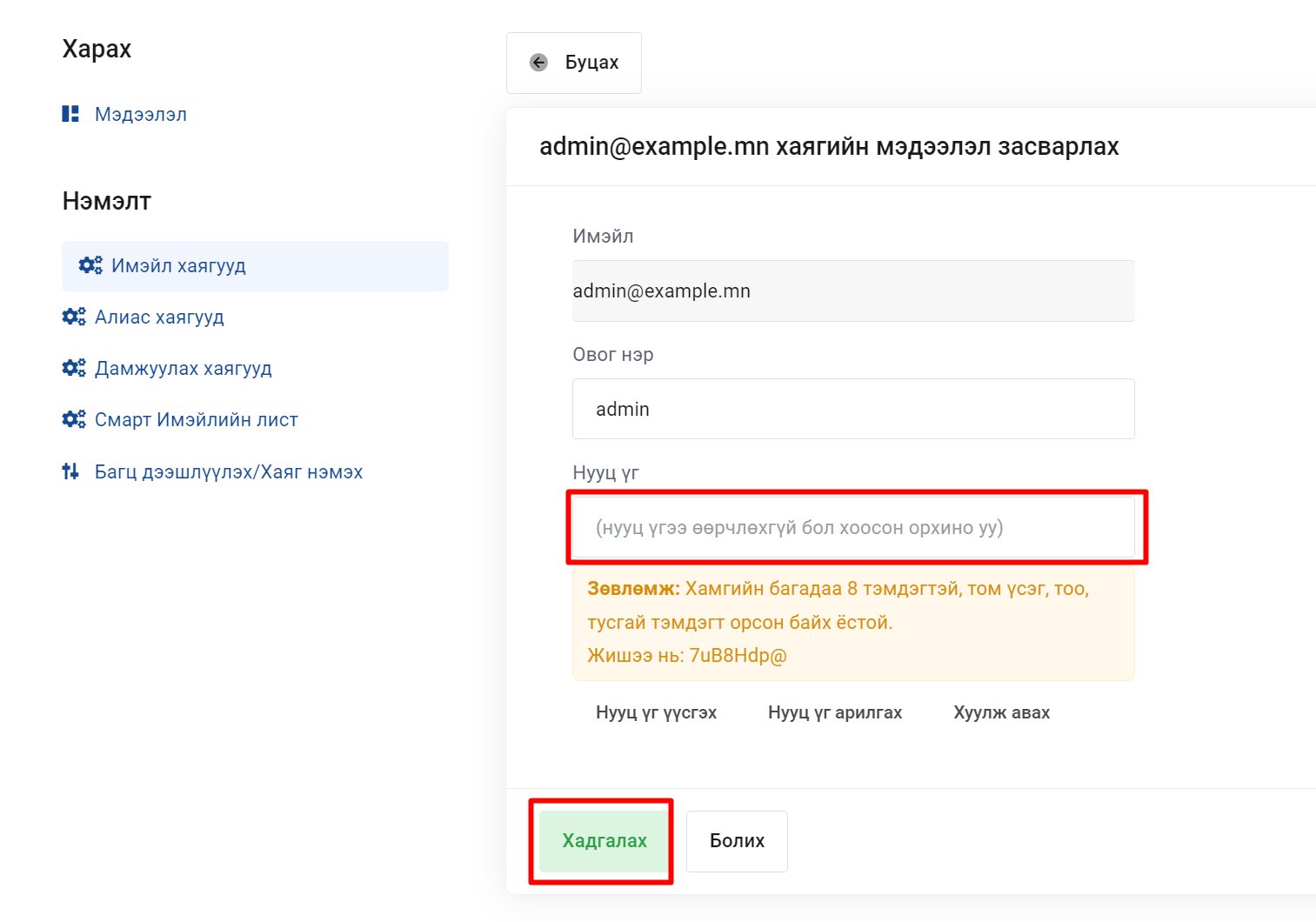This screenshot has width=1316, height=922.
Task: Click the gears icon beside Дамжуулах хаягууд
Action: coord(74,368)
